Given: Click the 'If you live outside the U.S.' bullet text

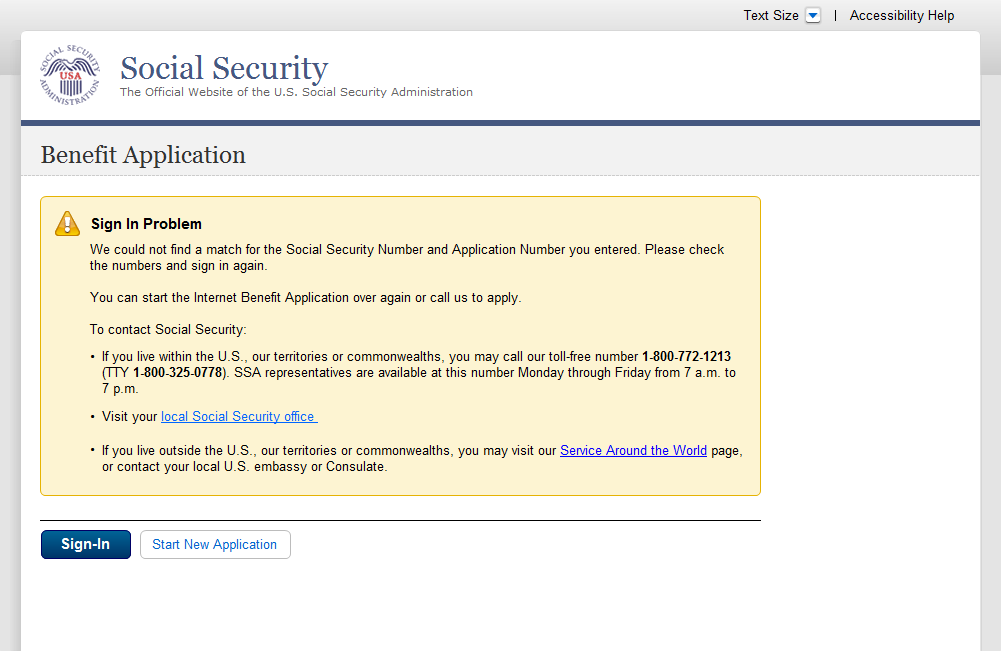Looking at the screenshot, I should (330, 451).
